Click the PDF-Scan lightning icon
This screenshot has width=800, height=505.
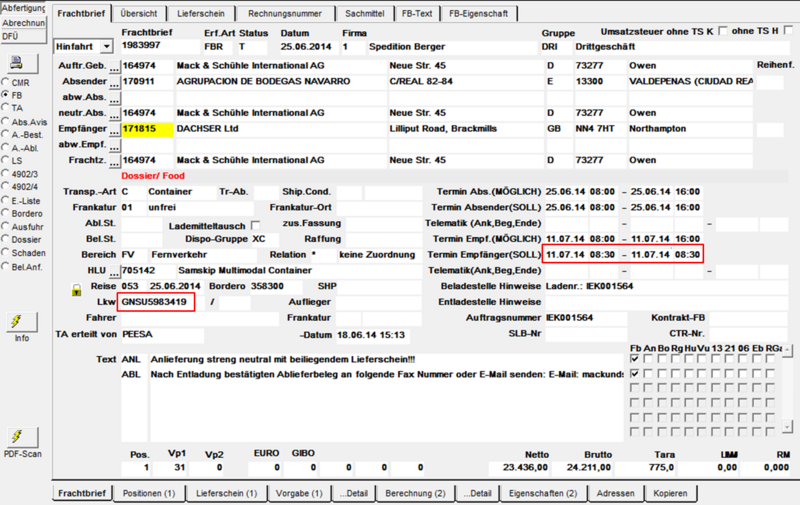tap(21, 437)
